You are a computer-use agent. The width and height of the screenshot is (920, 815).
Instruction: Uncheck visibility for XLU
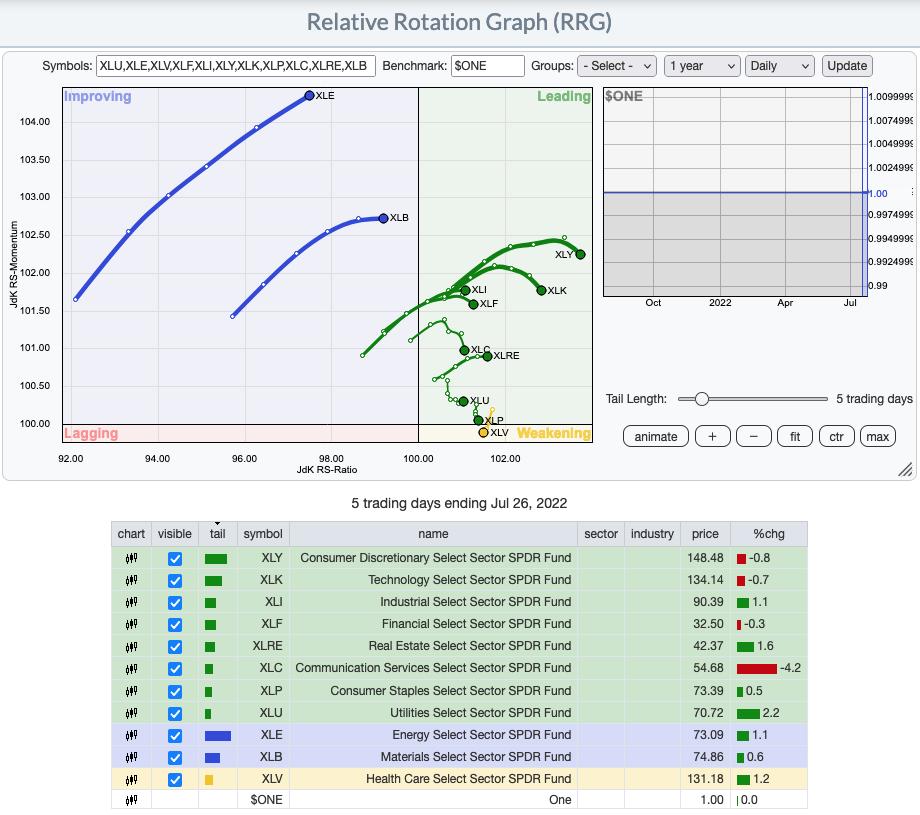(175, 713)
